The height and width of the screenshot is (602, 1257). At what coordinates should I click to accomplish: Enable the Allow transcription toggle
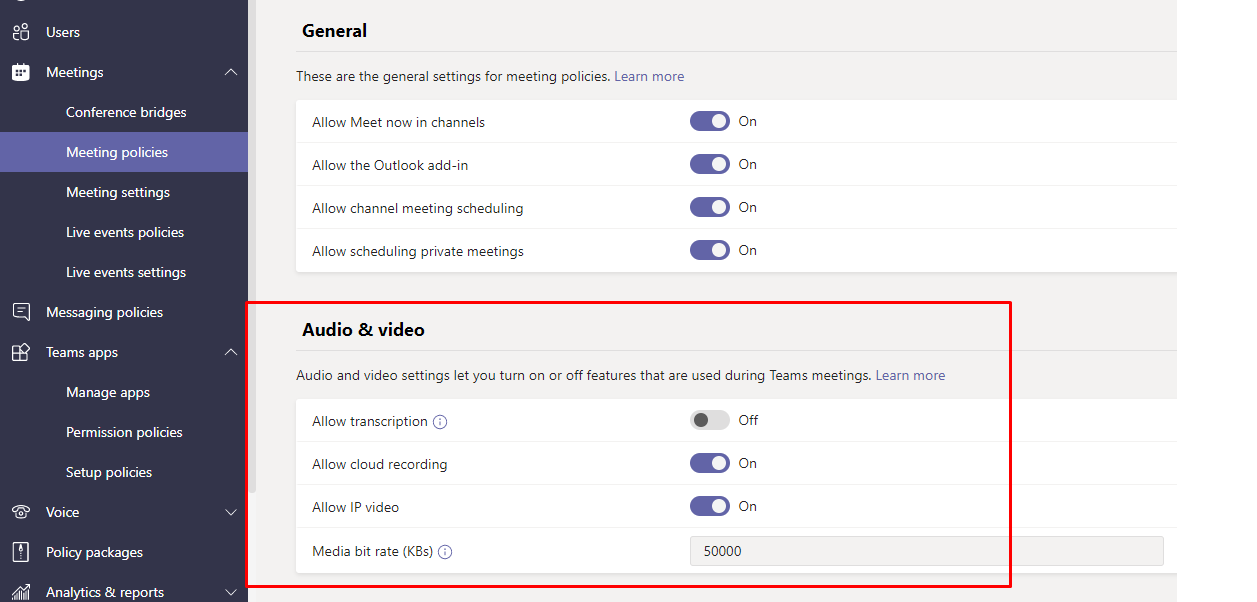click(710, 420)
